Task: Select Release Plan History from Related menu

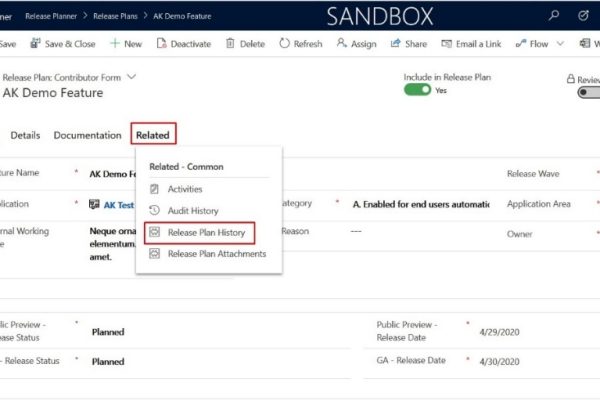Action: point(200,233)
